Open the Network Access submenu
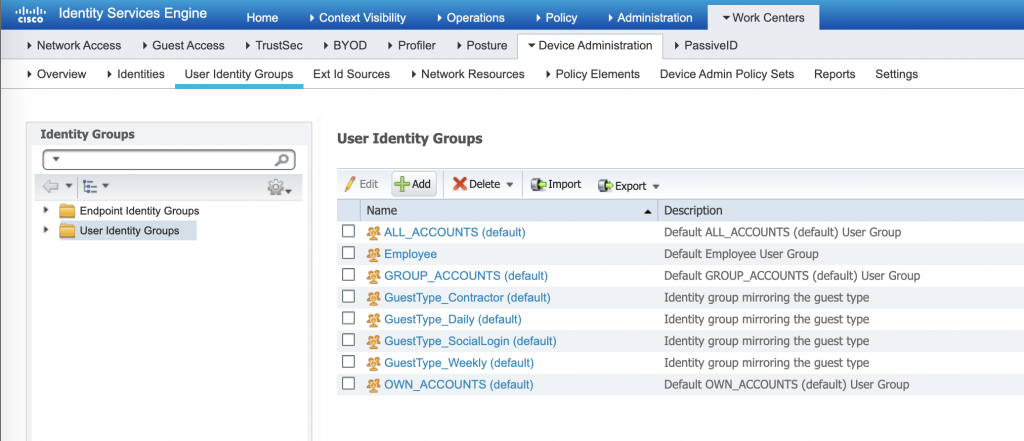 [x=74, y=45]
